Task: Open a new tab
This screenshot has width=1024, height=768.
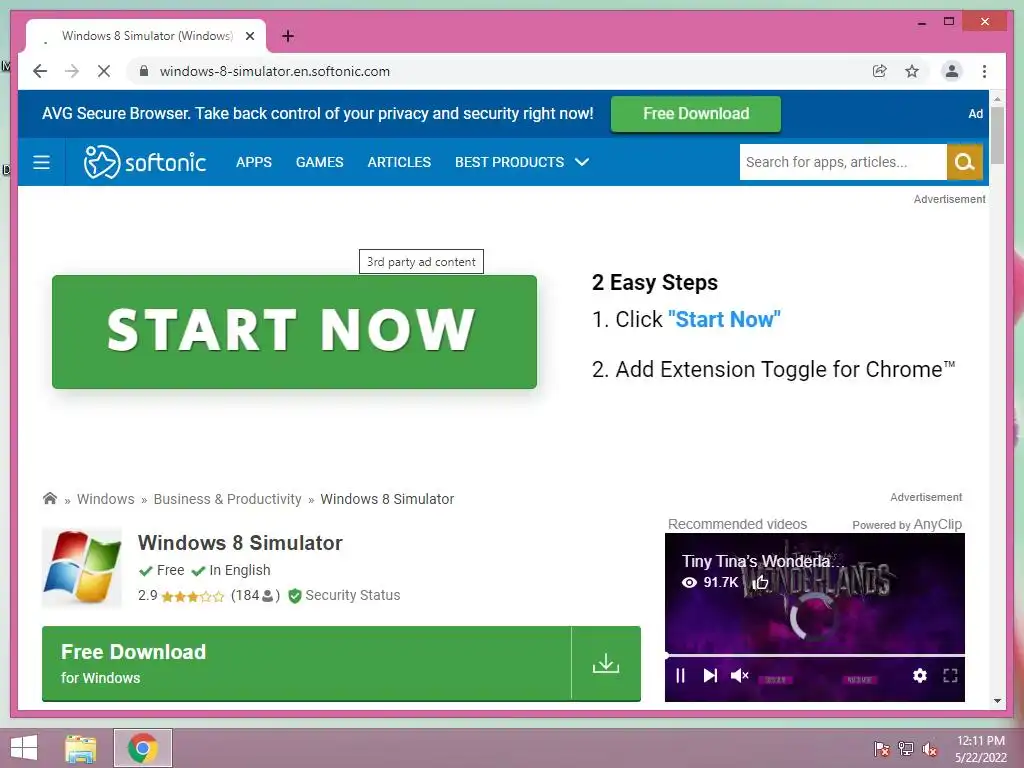Action: click(288, 36)
